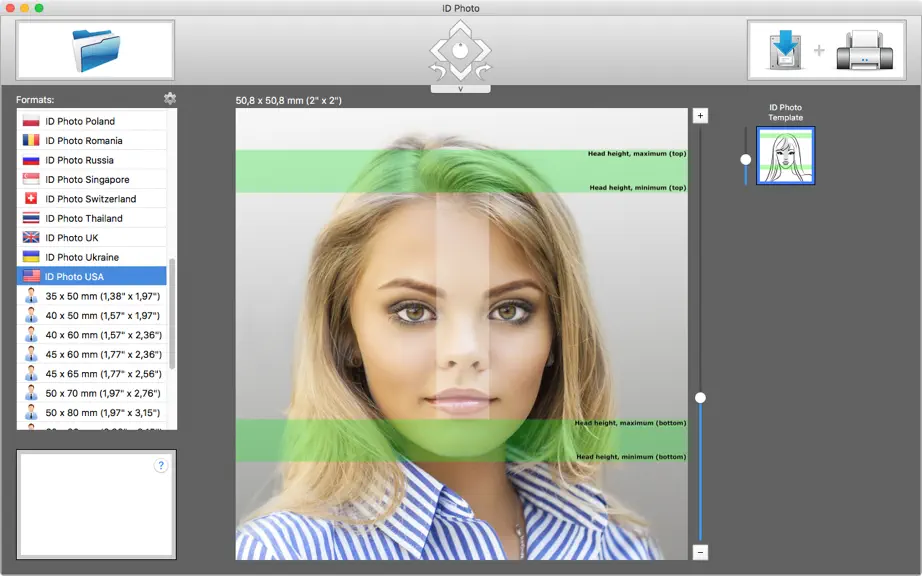Click the printer icon
Viewport: 922px width, 576px height.
[x=864, y=51]
